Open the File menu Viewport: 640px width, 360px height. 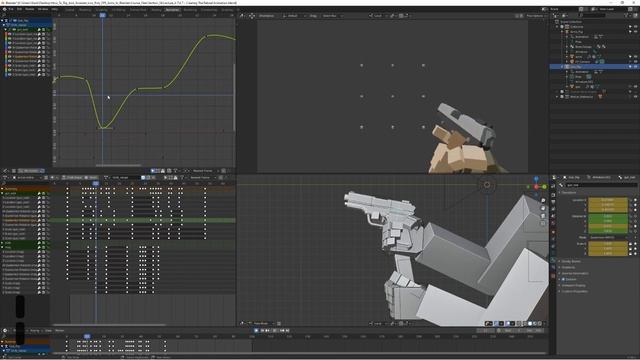point(11,9)
